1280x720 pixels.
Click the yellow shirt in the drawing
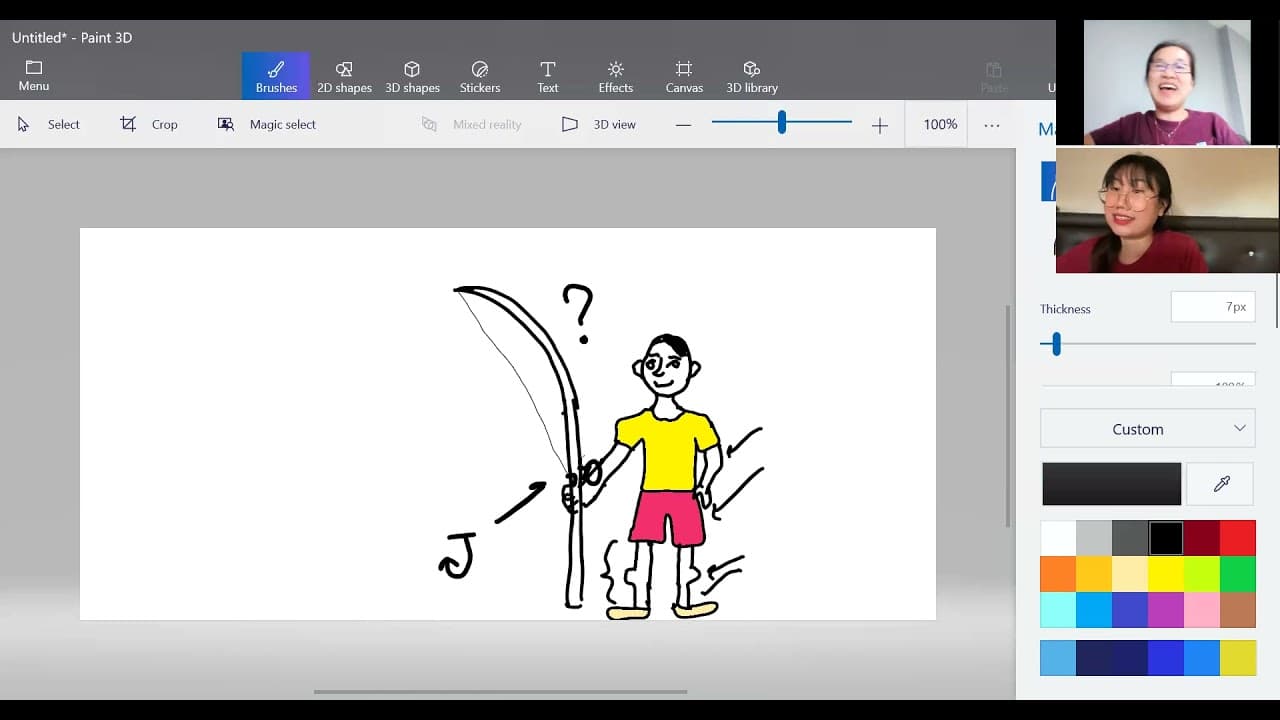point(668,450)
